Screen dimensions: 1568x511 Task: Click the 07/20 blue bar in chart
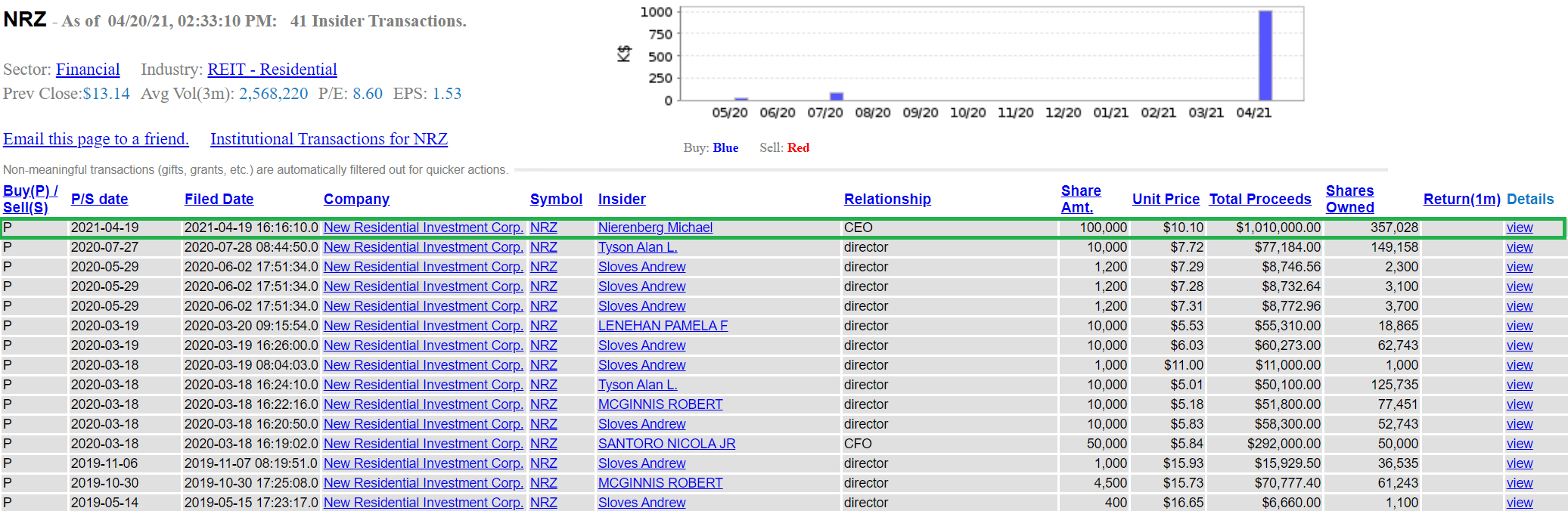837,96
